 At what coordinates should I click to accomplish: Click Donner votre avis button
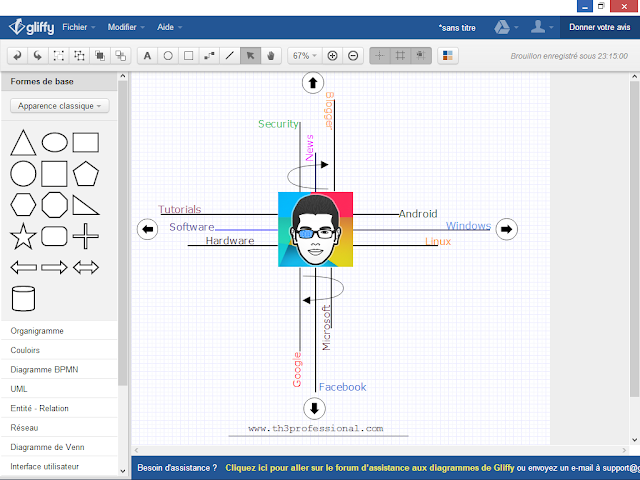(x=600, y=27)
